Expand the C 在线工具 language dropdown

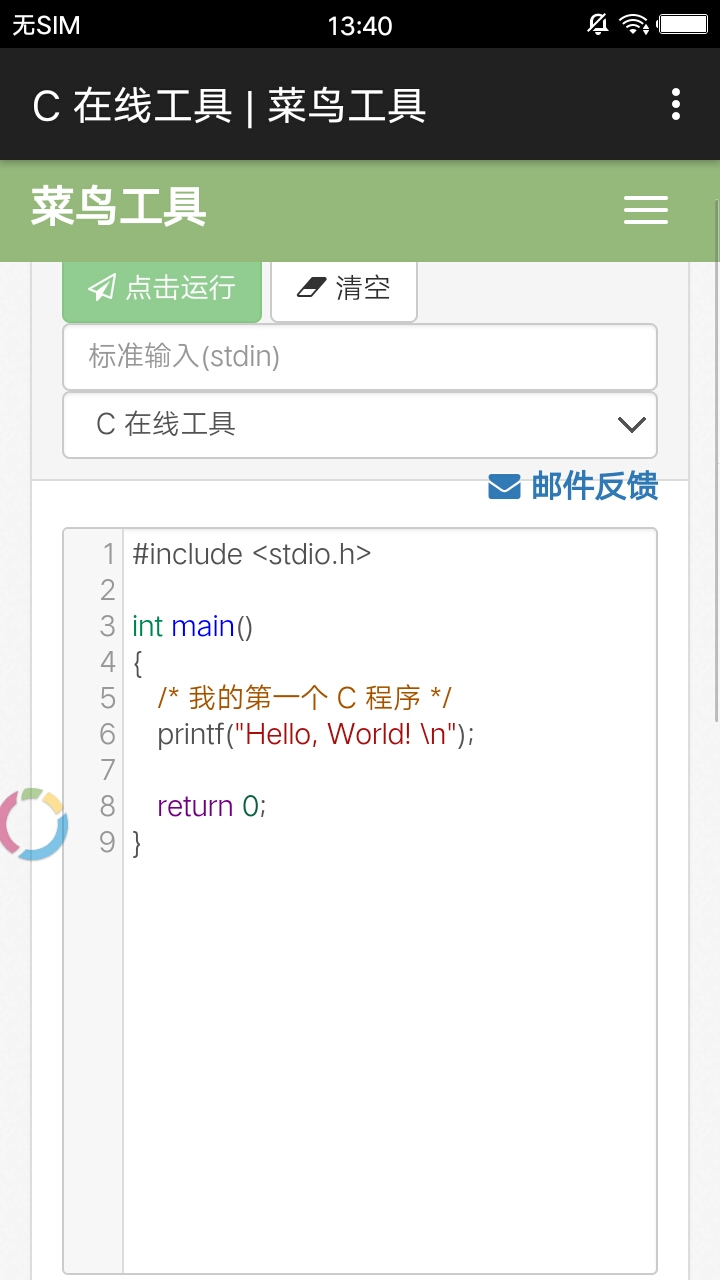(x=360, y=425)
